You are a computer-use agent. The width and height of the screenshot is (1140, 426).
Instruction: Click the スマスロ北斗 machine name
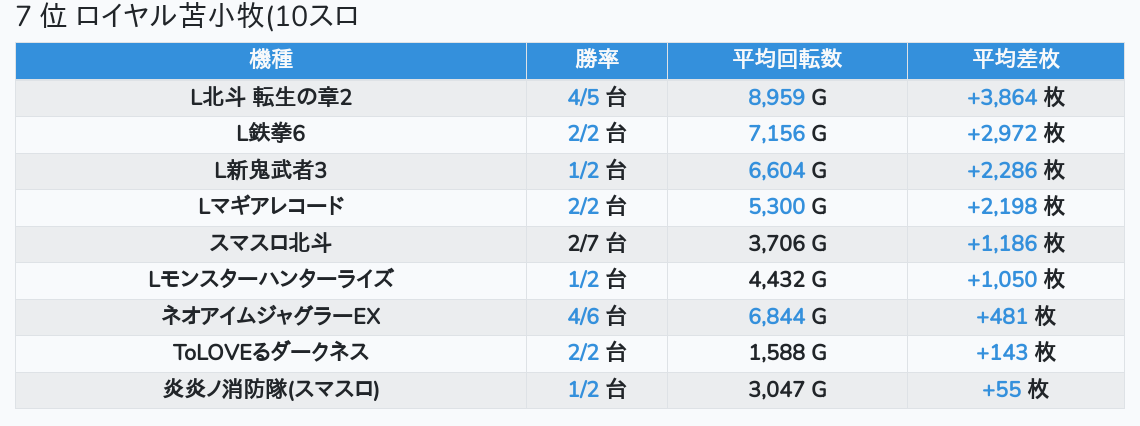click(x=271, y=243)
